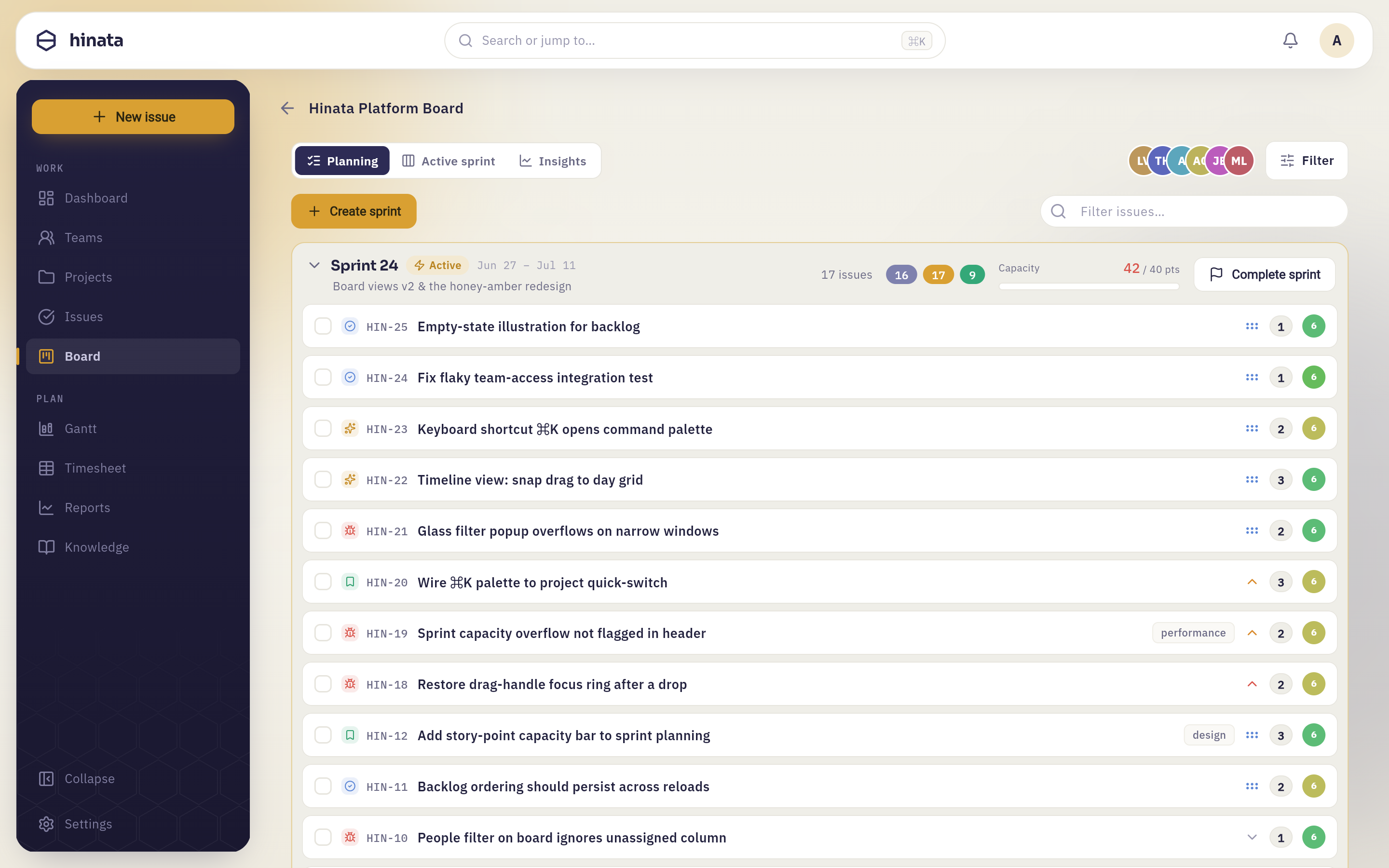Open the Filter options
The width and height of the screenshot is (1389, 868).
point(1307,161)
